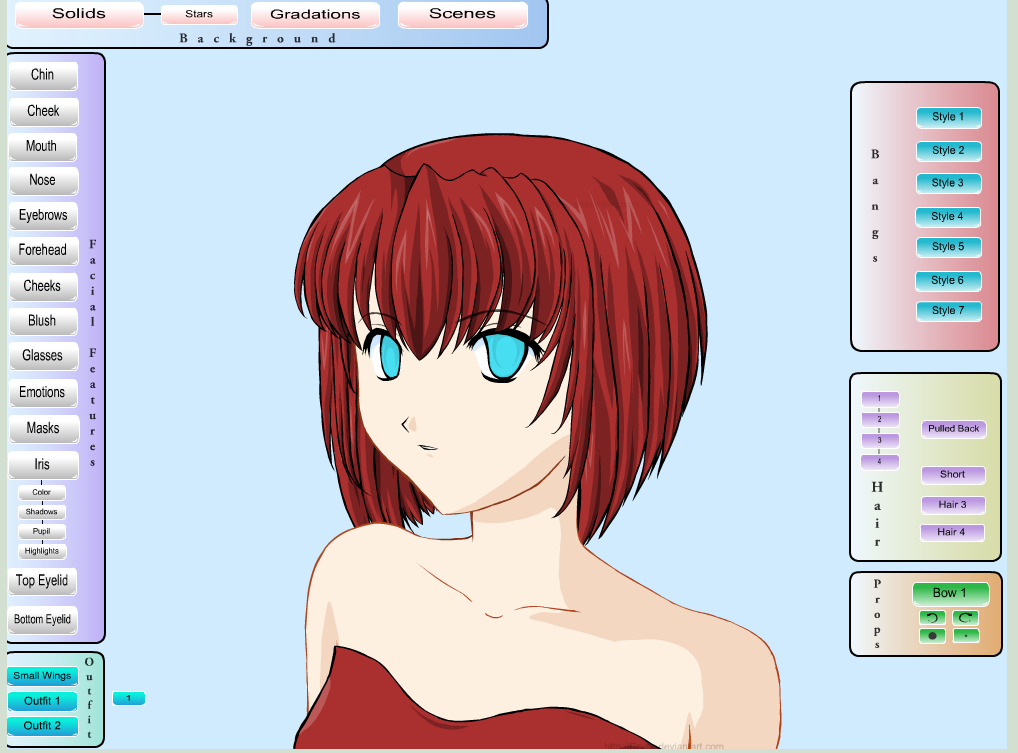This screenshot has height=753, width=1018.
Task: Click the large dot prop size icon
Action: tap(932, 636)
